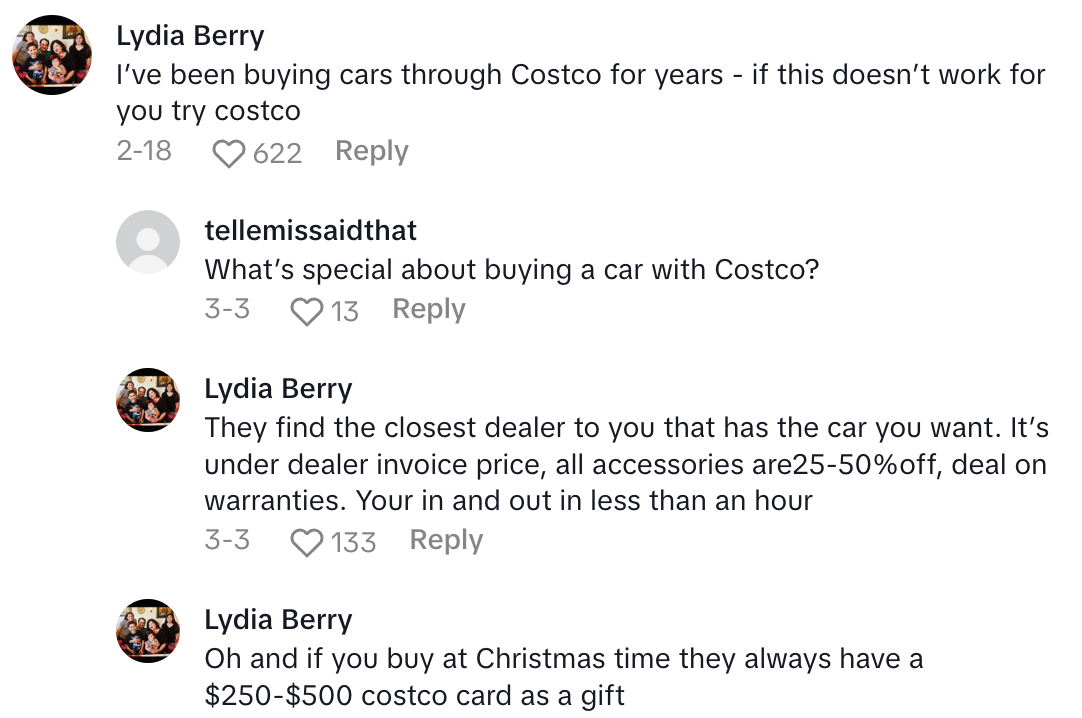
Task: Click the "What's special about buying" comment text
Action: point(511,270)
